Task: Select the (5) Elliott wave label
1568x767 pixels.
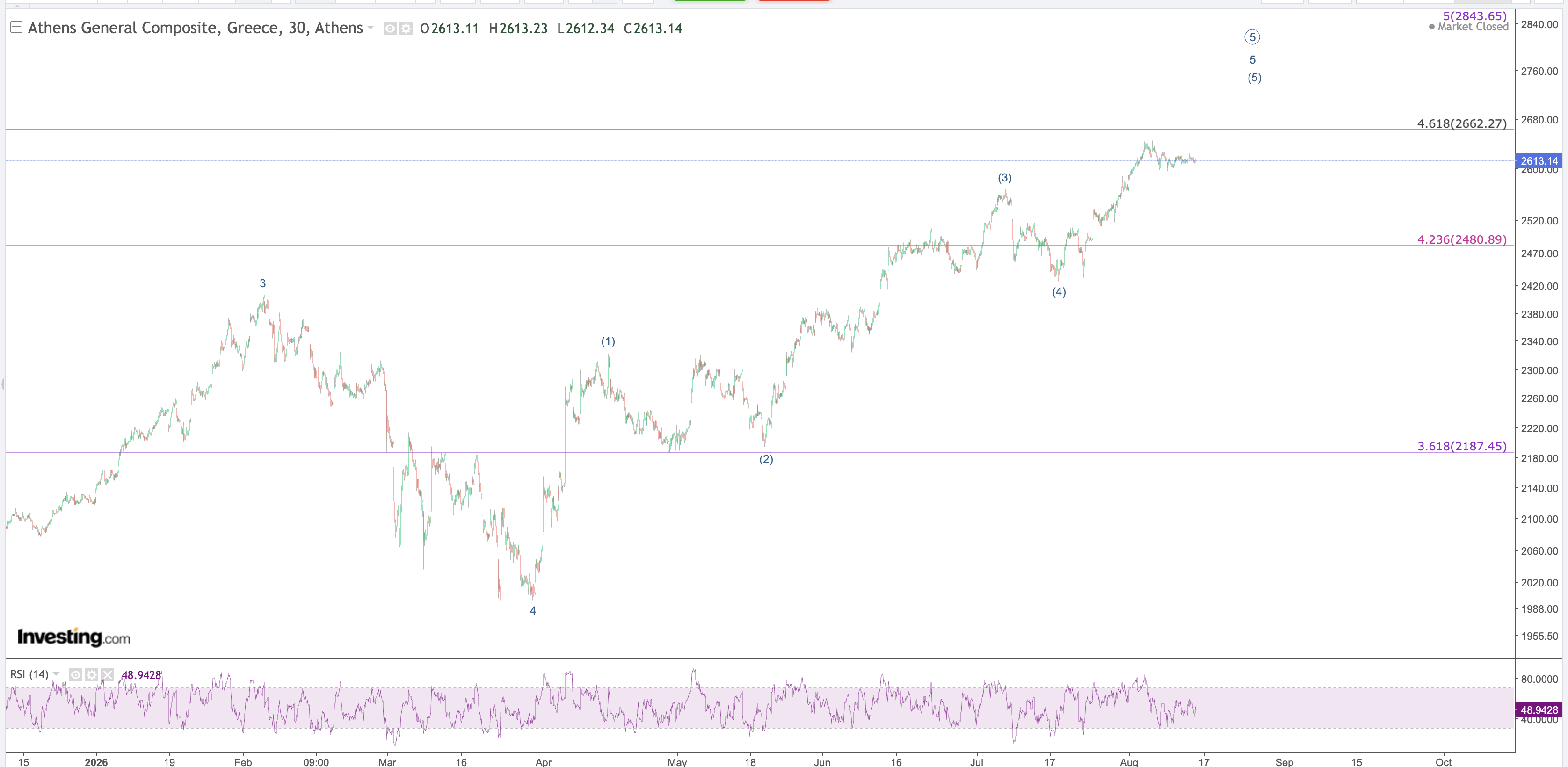Action: pos(1255,78)
